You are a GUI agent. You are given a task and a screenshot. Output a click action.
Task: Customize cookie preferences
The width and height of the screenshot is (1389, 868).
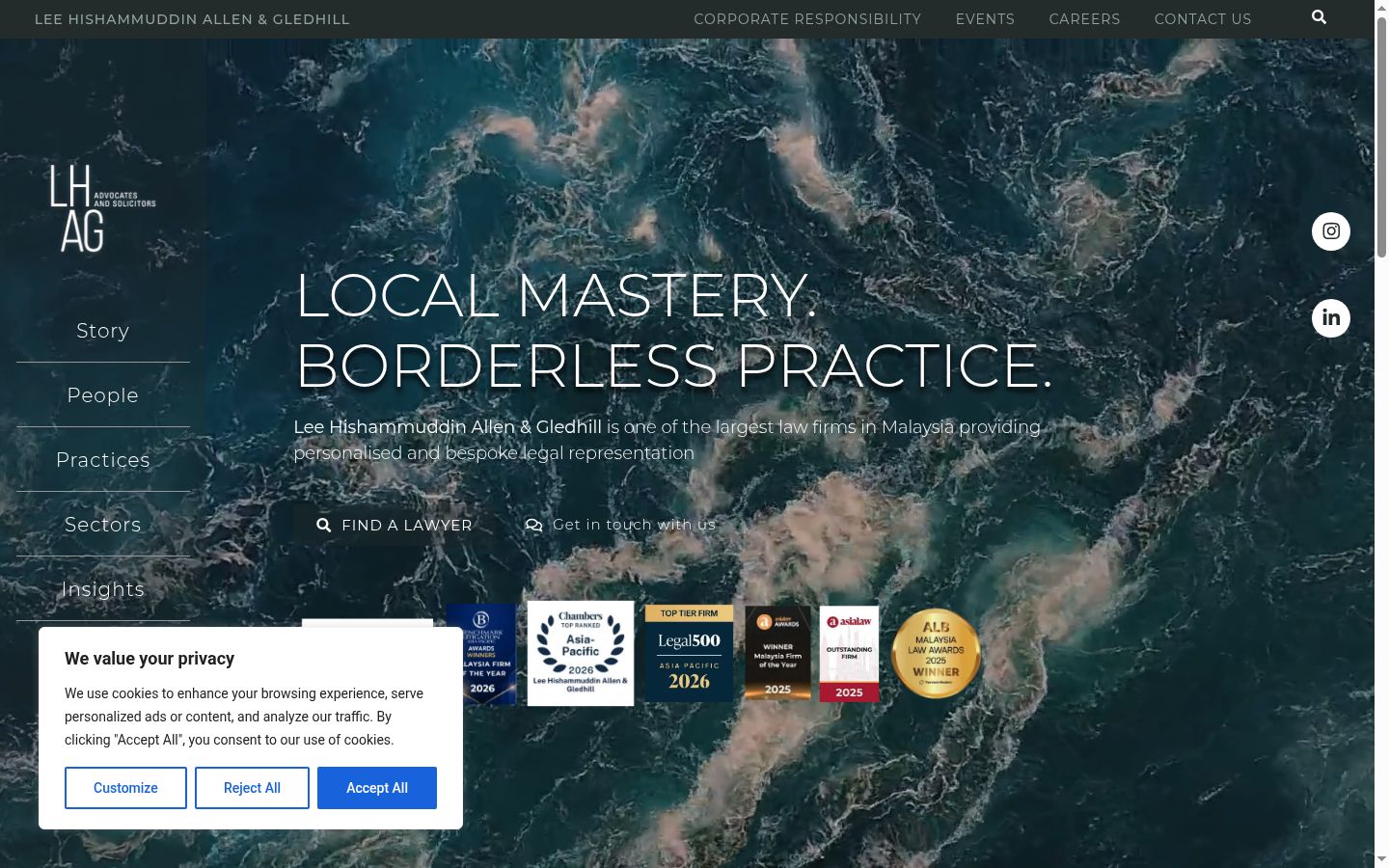click(125, 788)
